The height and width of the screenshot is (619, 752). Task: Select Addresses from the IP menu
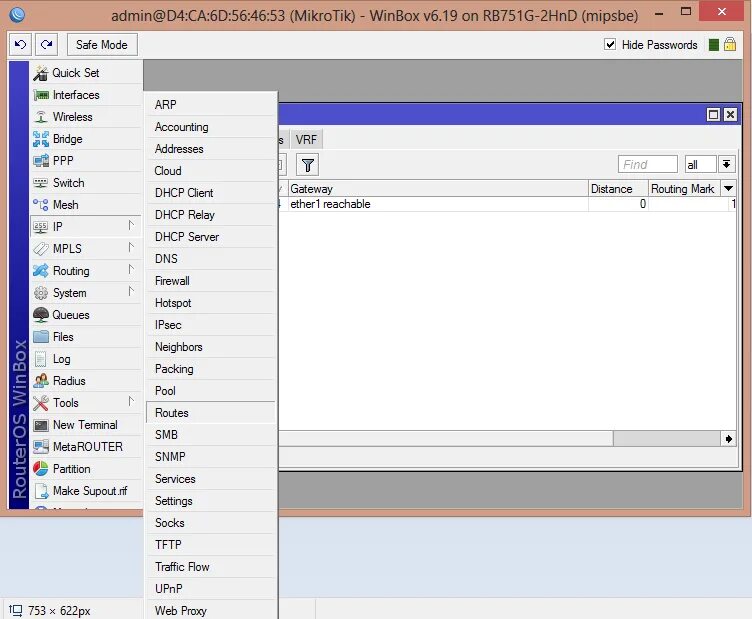(x=211, y=149)
